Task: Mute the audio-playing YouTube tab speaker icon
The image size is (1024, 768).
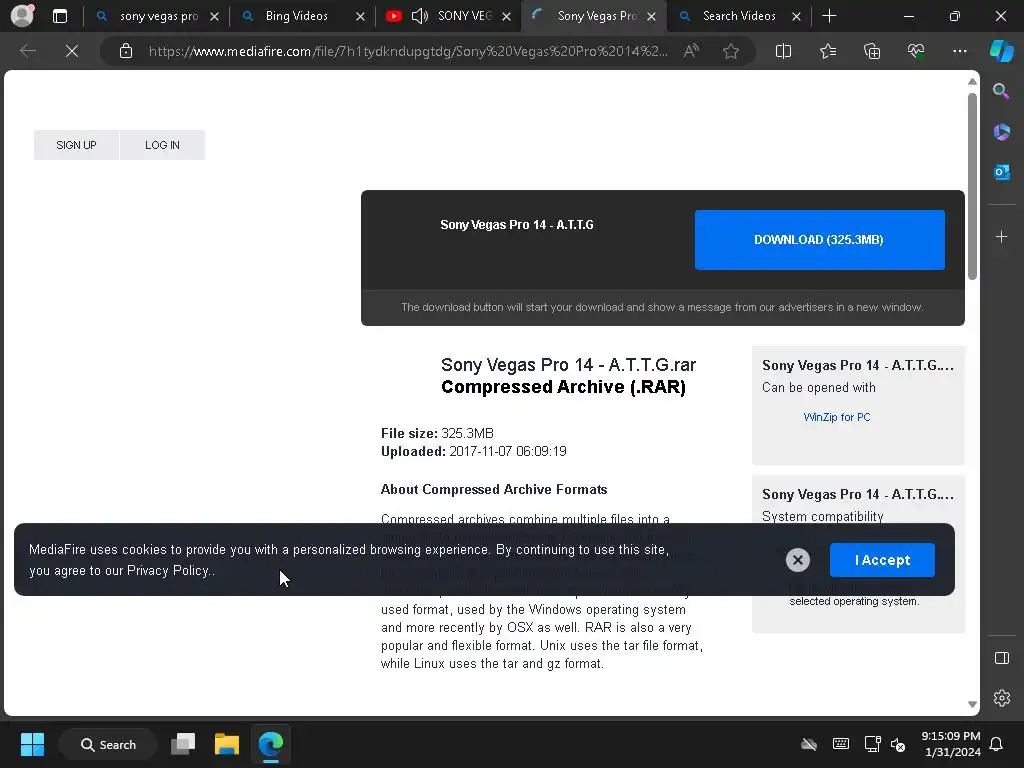Action: click(419, 16)
